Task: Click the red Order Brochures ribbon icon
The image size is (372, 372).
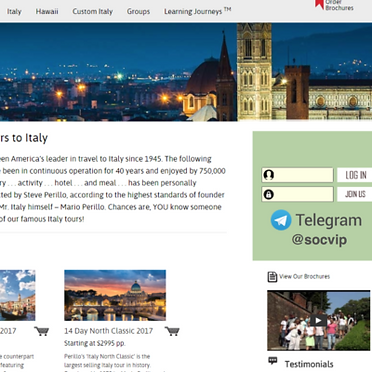Action: (319, 4)
